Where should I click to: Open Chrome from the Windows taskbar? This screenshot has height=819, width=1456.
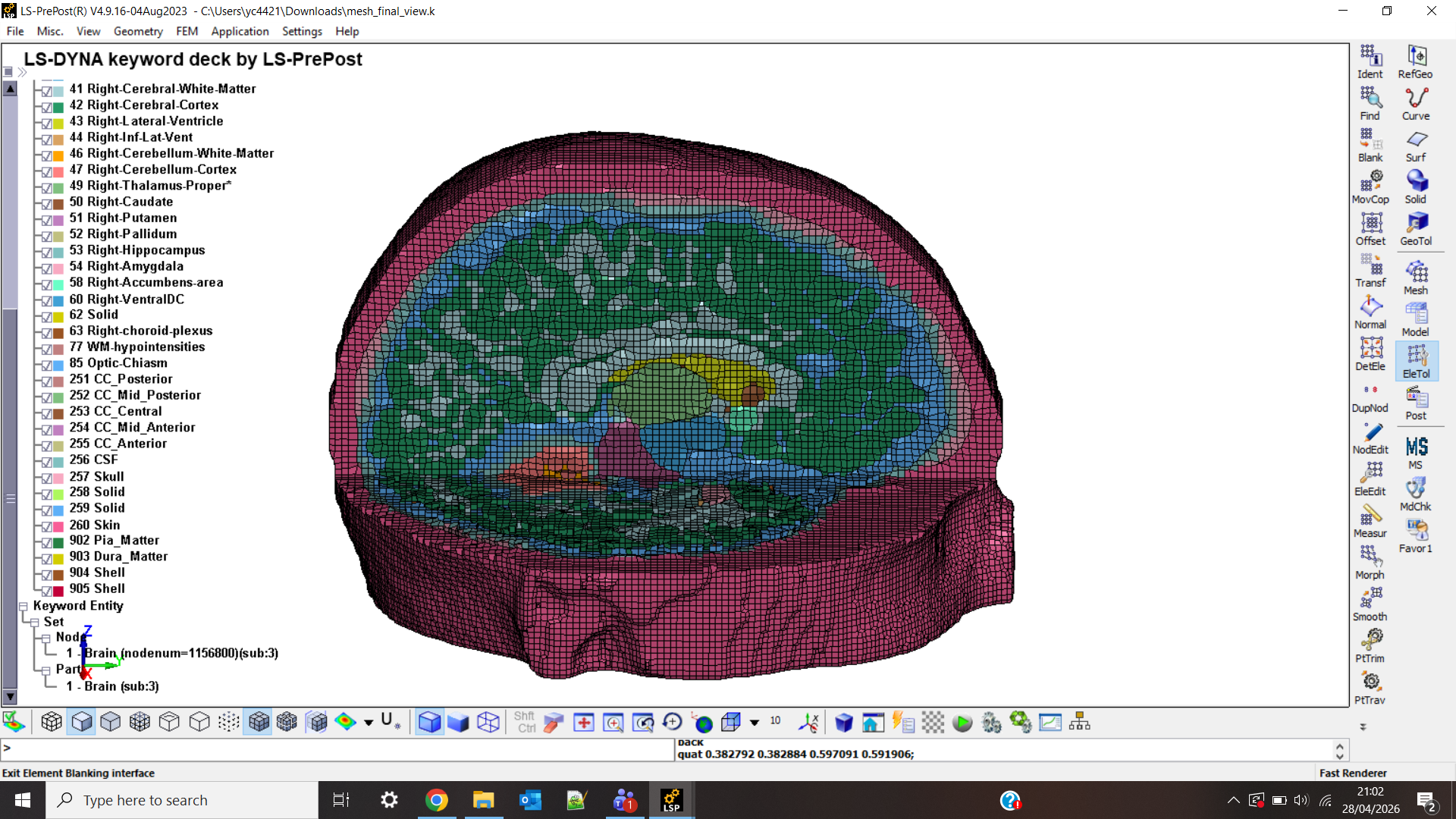click(436, 800)
